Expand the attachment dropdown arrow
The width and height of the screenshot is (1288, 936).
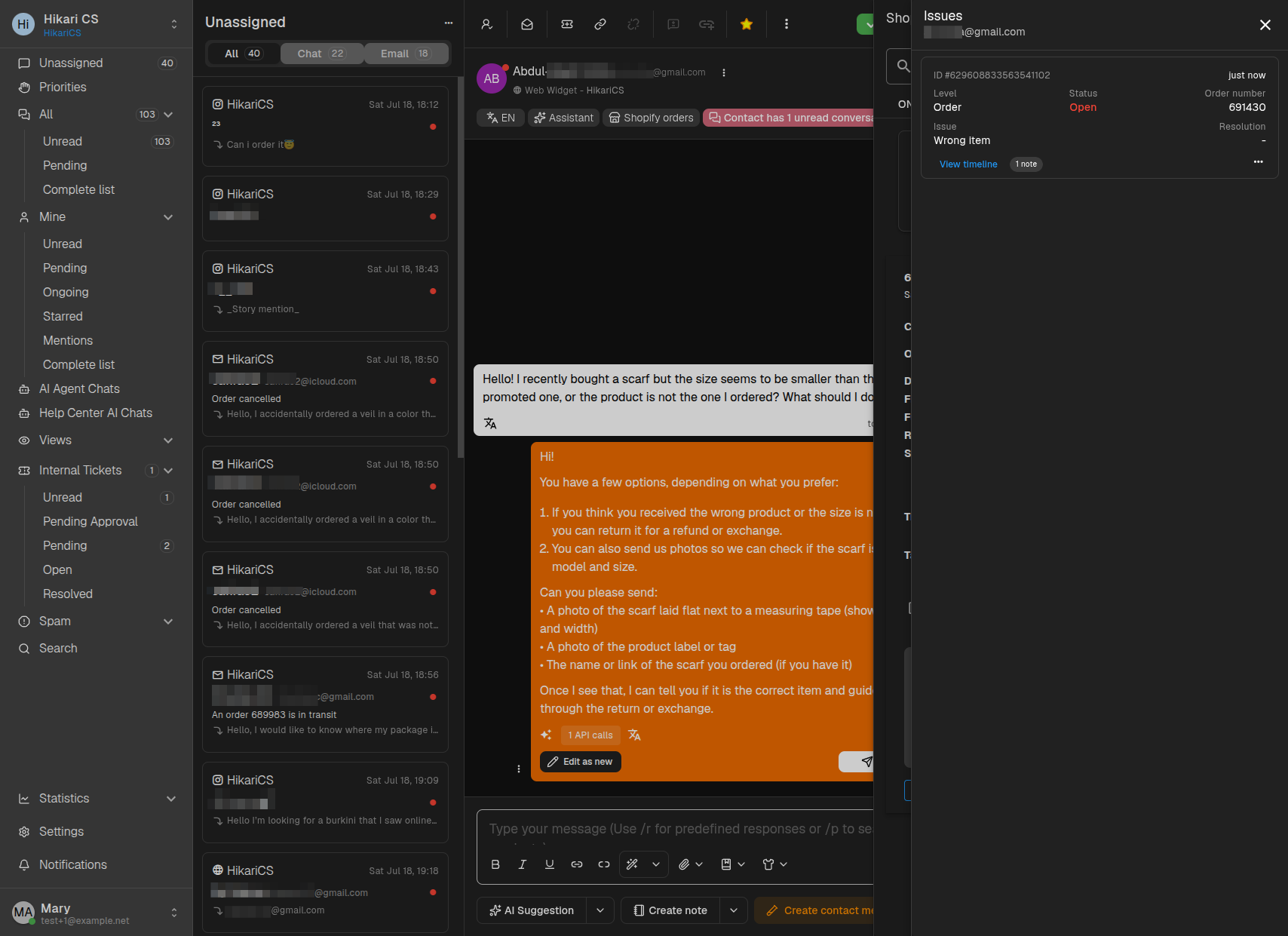point(699,864)
